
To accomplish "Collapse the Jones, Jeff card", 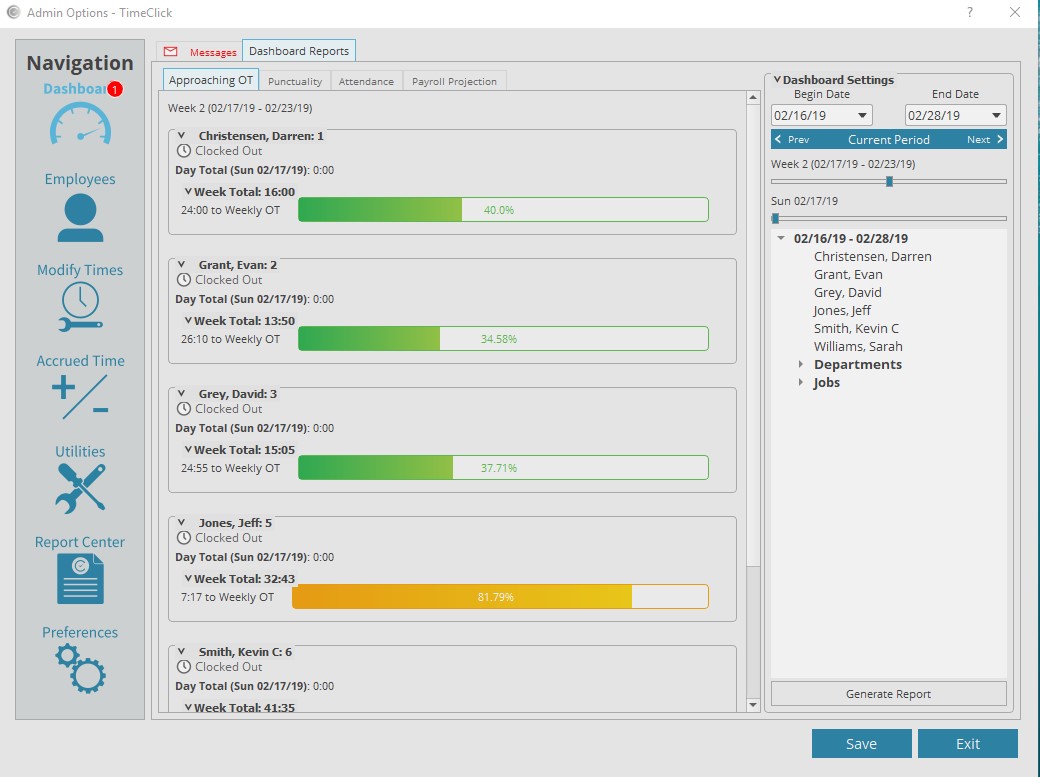I will tap(181, 522).
